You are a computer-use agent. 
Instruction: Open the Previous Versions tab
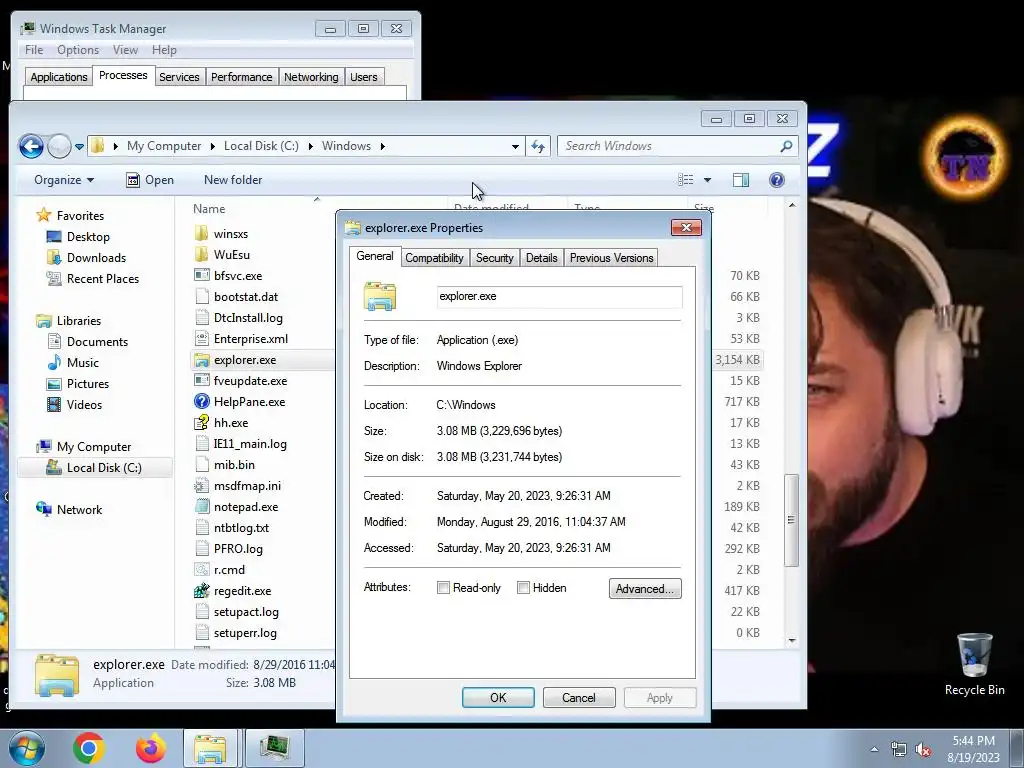click(x=611, y=258)
